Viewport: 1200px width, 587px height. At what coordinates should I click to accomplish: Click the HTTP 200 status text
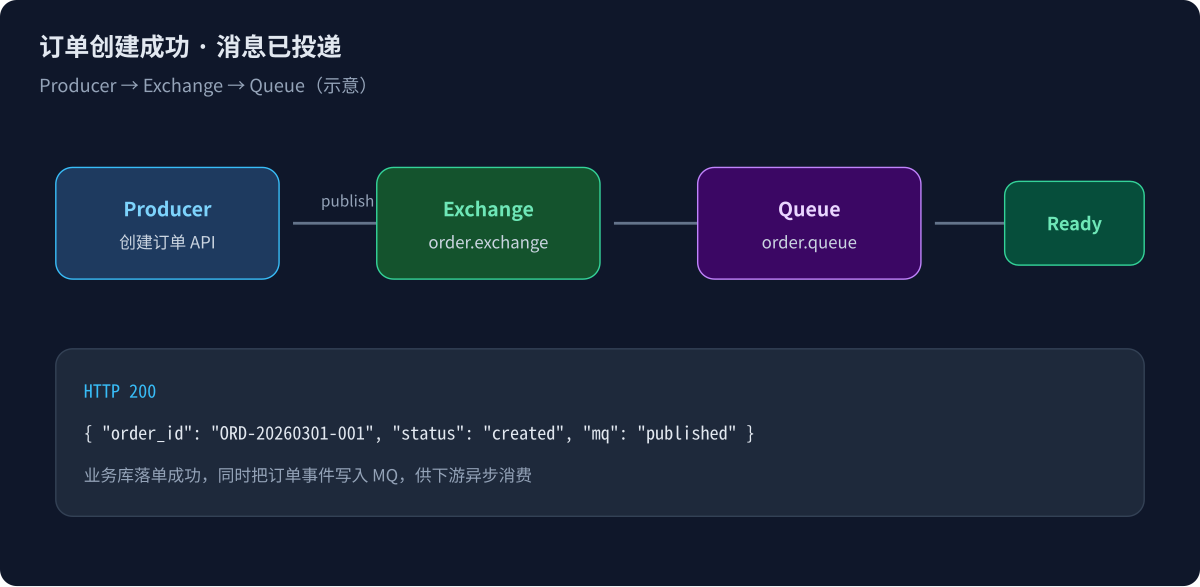coord(120,392)
